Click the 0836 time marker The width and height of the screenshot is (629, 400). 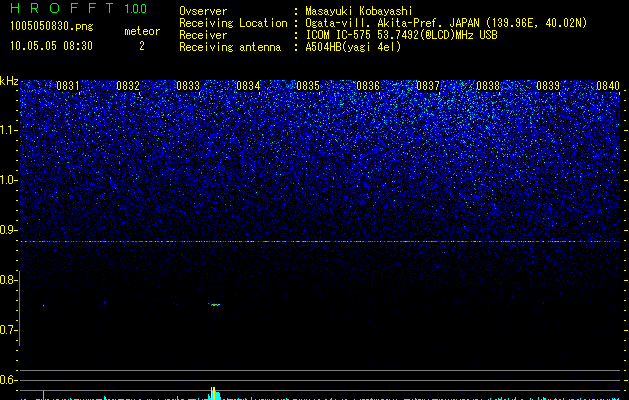click(x=368, y=86)
